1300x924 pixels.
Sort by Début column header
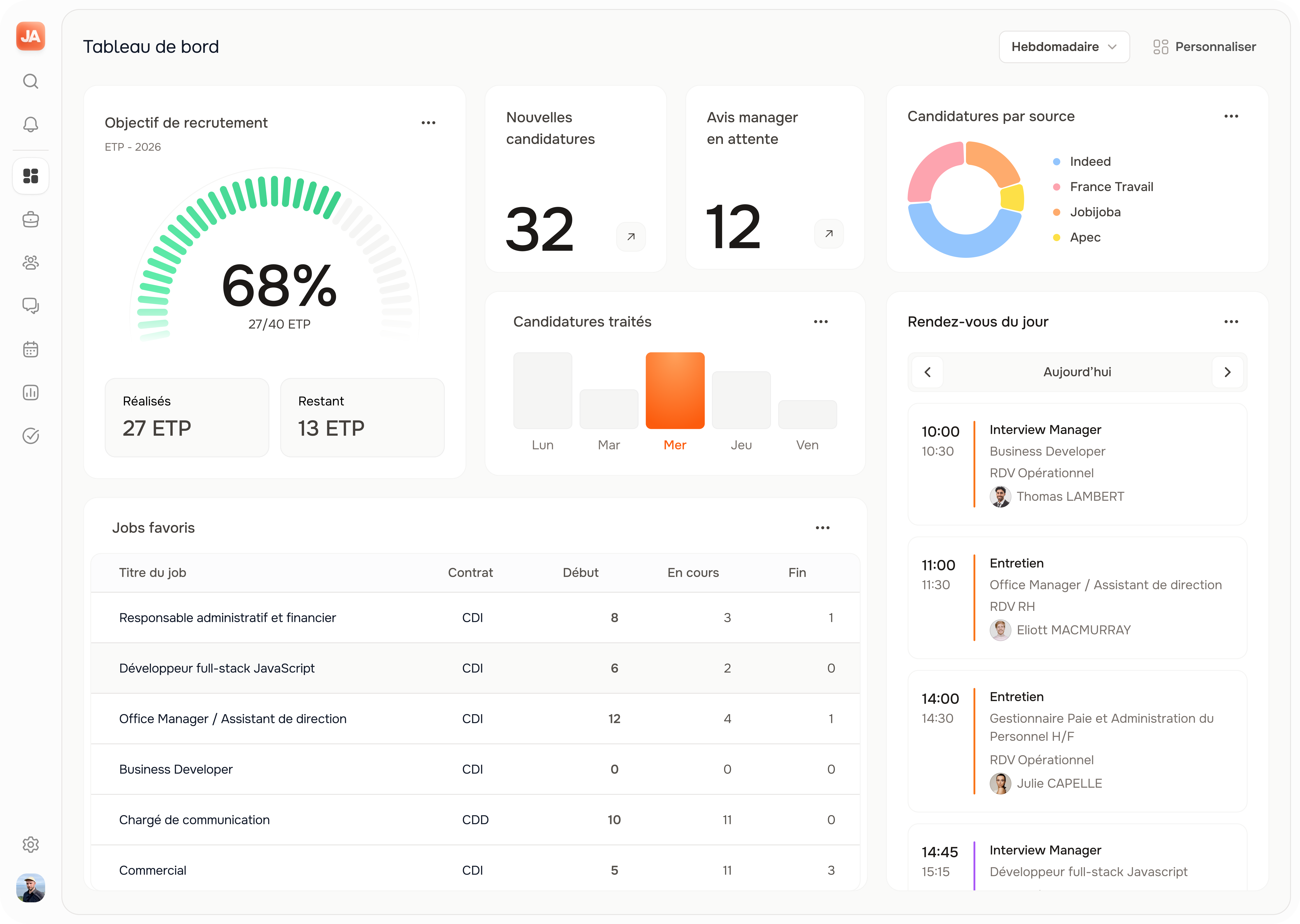click(580, 573)
